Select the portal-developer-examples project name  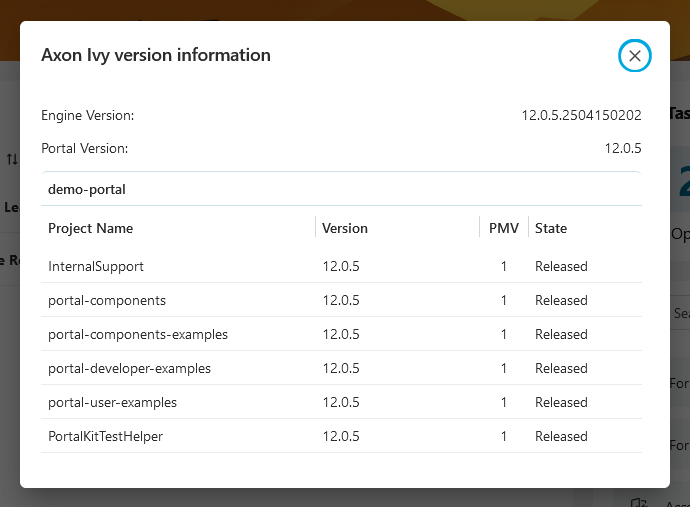[129, 368]
